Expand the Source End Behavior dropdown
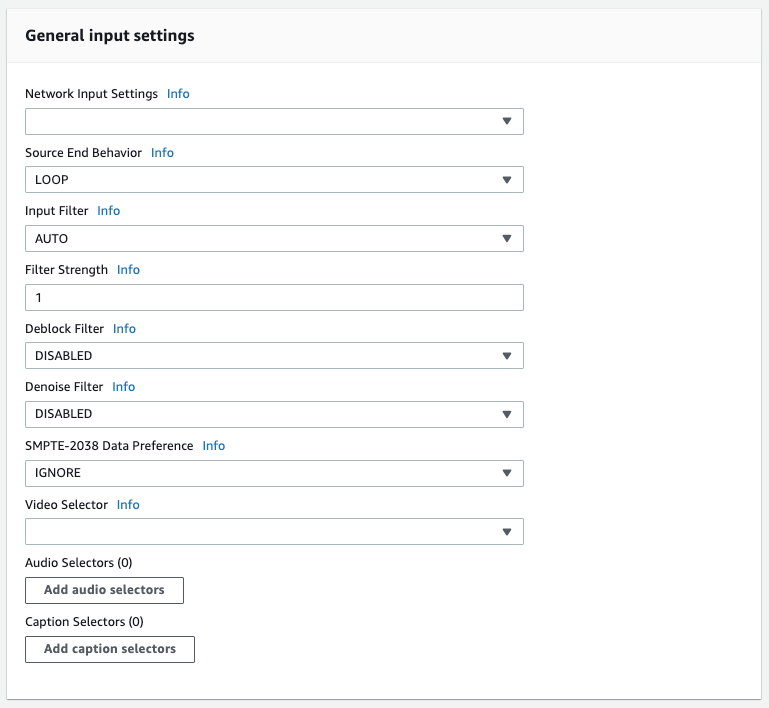The image size is (769, 708). (x=274, y=180)
